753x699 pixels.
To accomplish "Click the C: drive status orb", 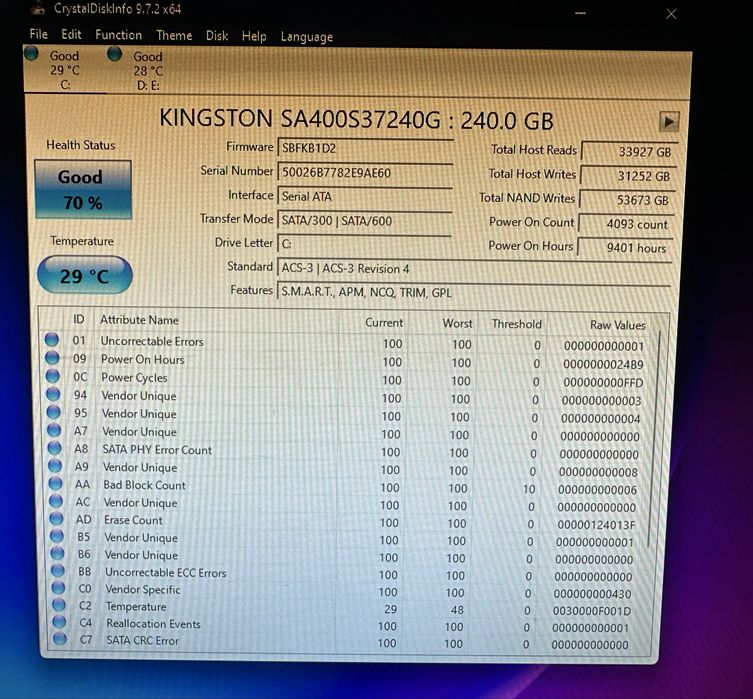I will [31, 53].
